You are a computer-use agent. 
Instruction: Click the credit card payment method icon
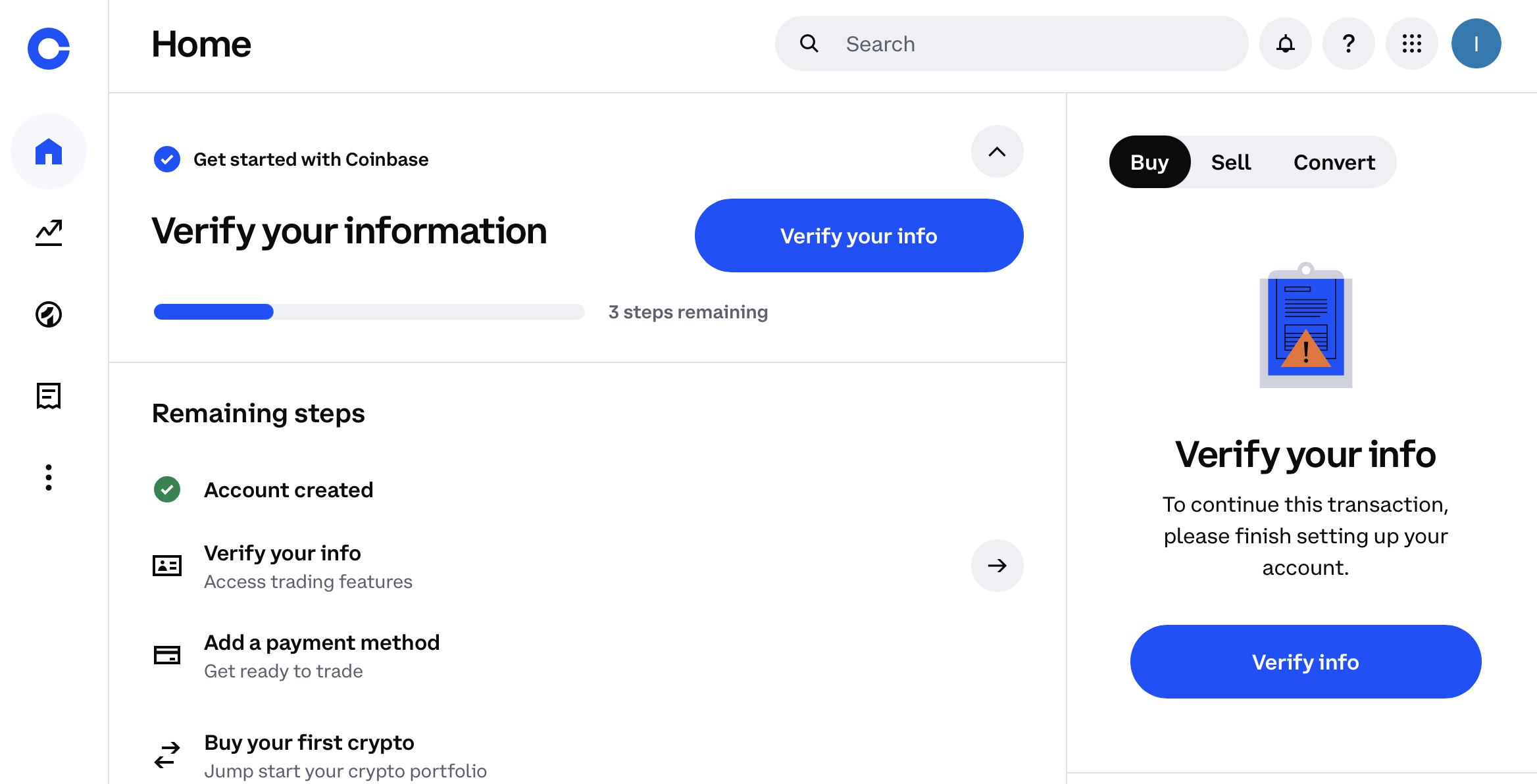point(167,655)
